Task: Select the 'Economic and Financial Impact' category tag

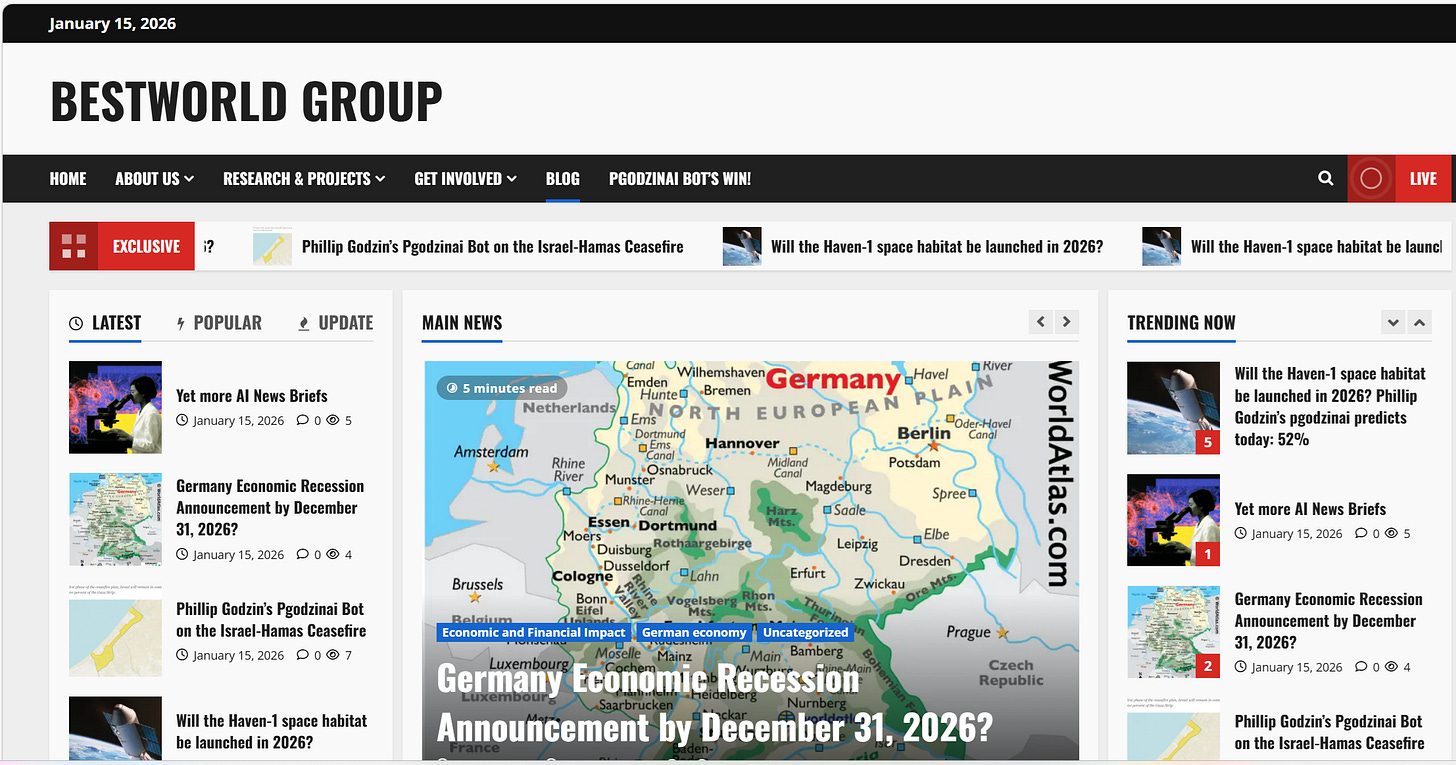Action: tap(534, 632)
